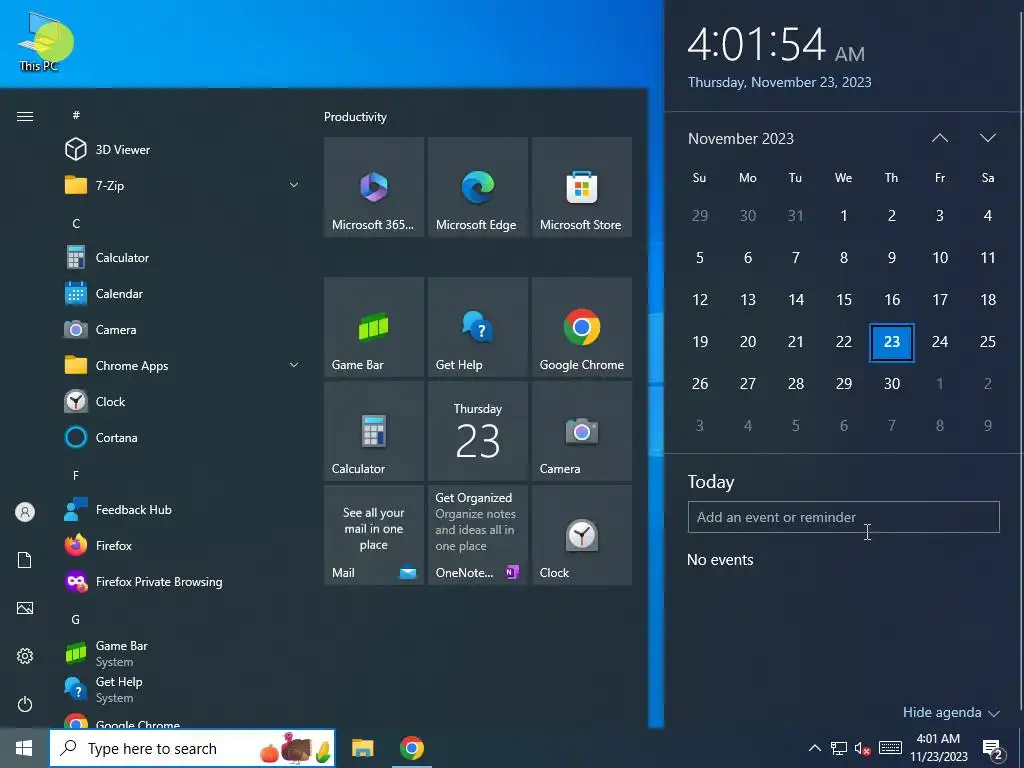Select November 30 in the calendar
This screenshot has width=1024, height=768.
coord(891,383)
